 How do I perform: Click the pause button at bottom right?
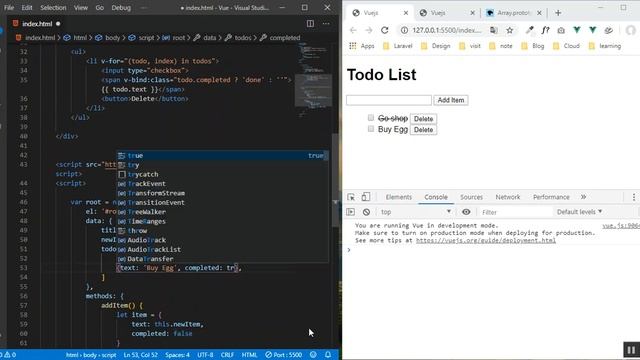[631, 350]
